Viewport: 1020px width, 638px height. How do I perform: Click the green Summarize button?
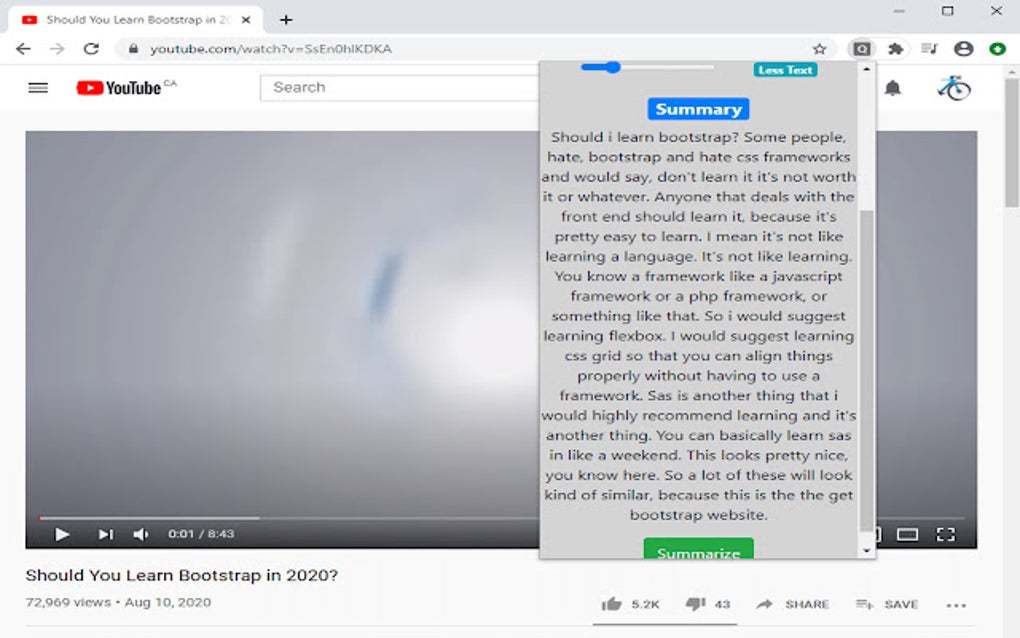[697, 551]
